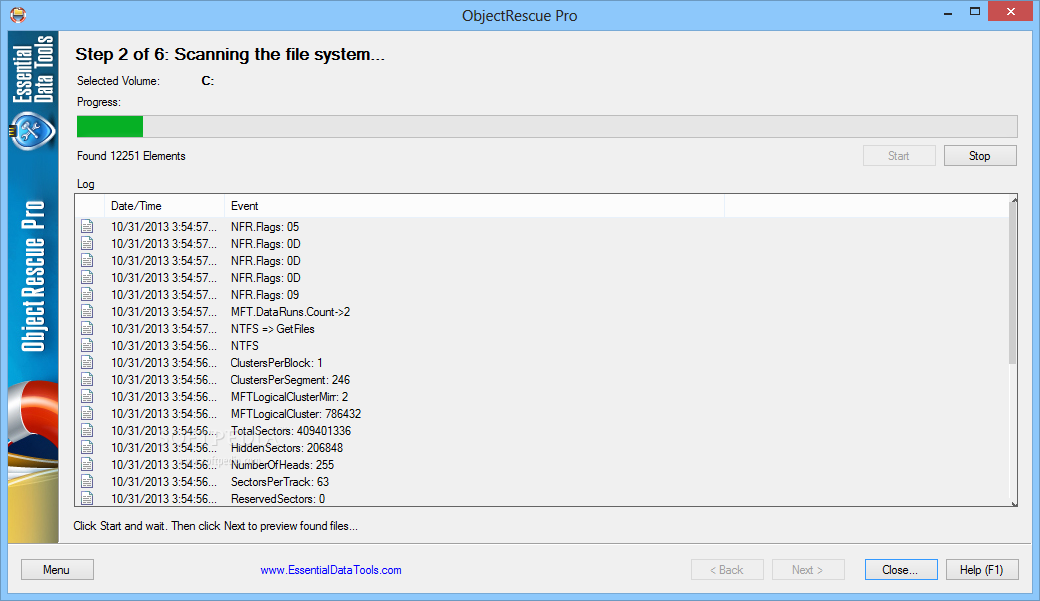Click the ObjectRescue Pro title bar app icon
1040x601 pixels.
click(x=18, y=15)
